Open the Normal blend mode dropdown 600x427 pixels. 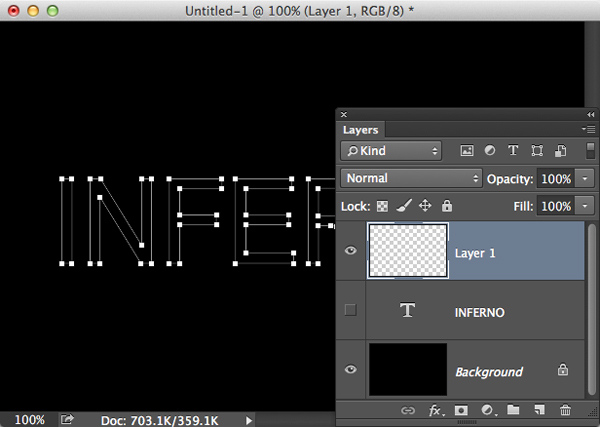click(x=411, y=178)
